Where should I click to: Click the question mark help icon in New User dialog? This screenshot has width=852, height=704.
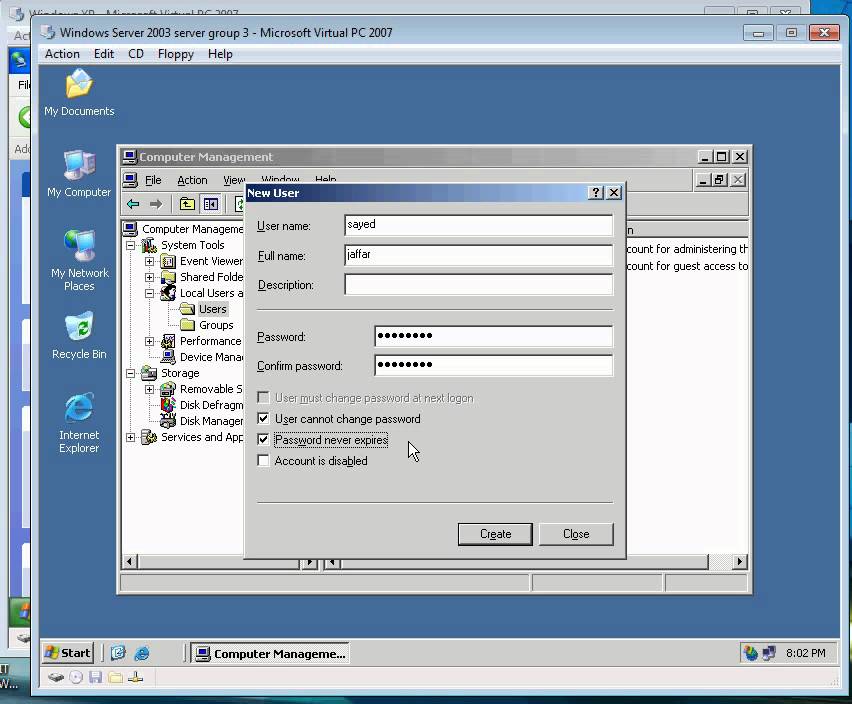(x=596, y=192)
